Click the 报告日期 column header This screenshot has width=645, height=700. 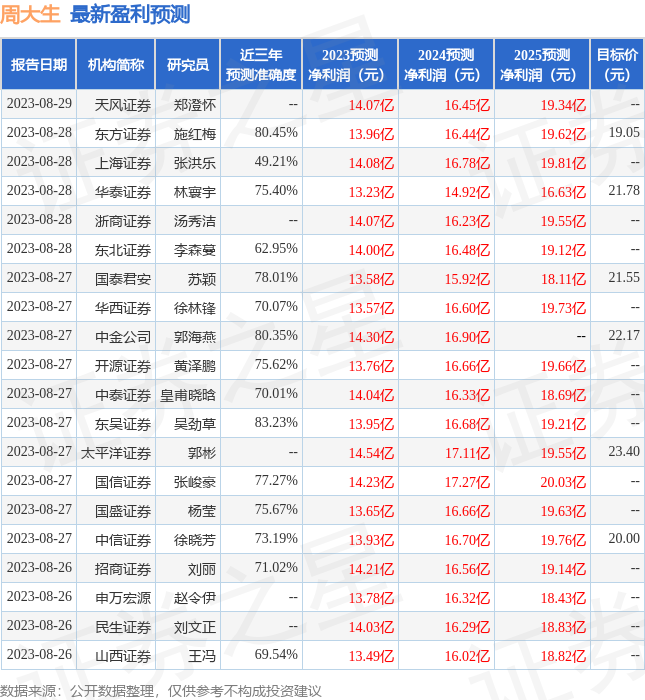[x=39, y=65]
